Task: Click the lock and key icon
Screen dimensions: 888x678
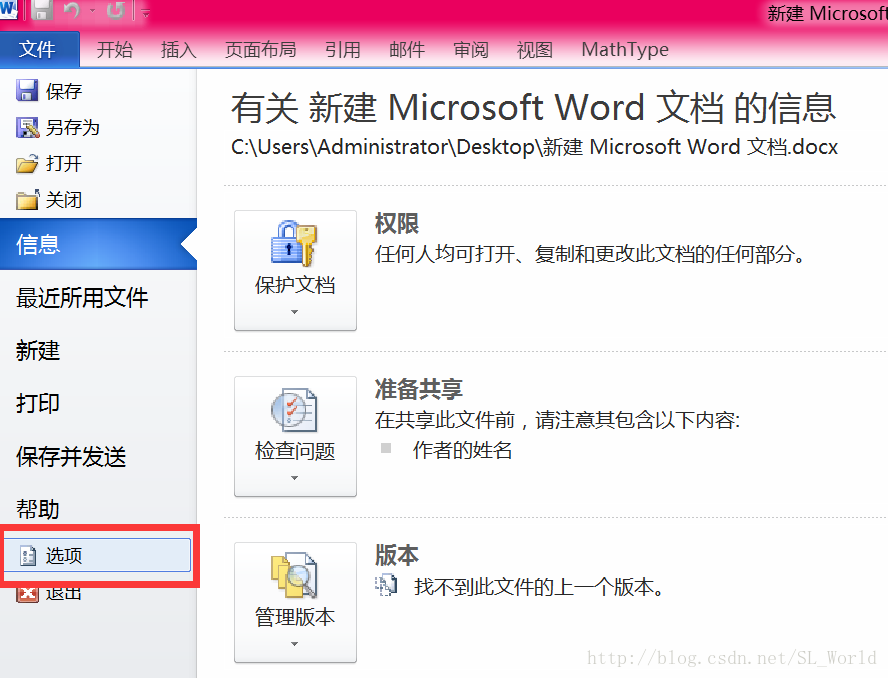Action: click(x=294, y=244)
